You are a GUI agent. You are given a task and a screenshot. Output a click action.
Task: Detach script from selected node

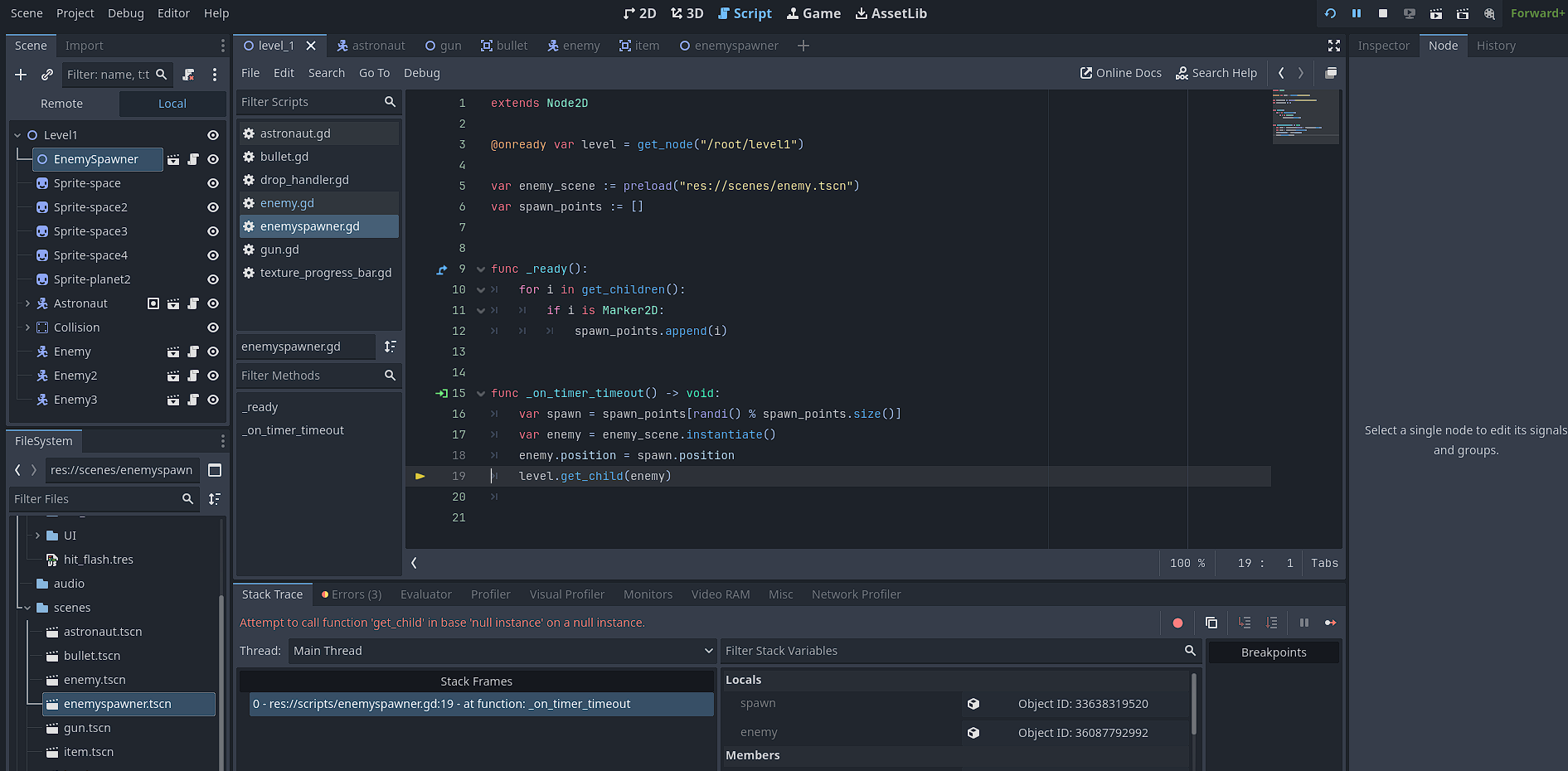pyautogui.click(x=189, y=75)
